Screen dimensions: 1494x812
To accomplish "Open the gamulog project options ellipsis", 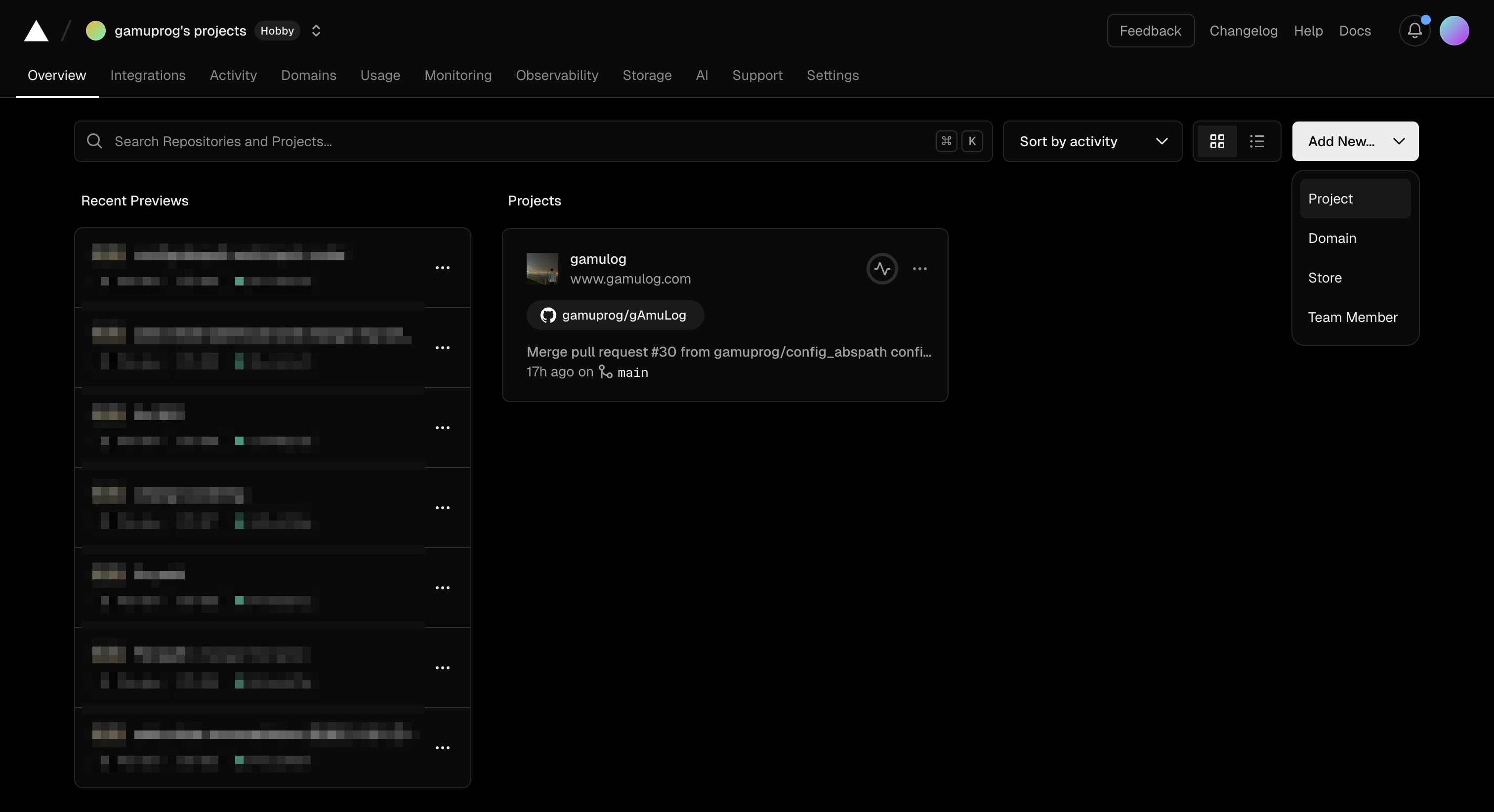I will coord(919,268).
